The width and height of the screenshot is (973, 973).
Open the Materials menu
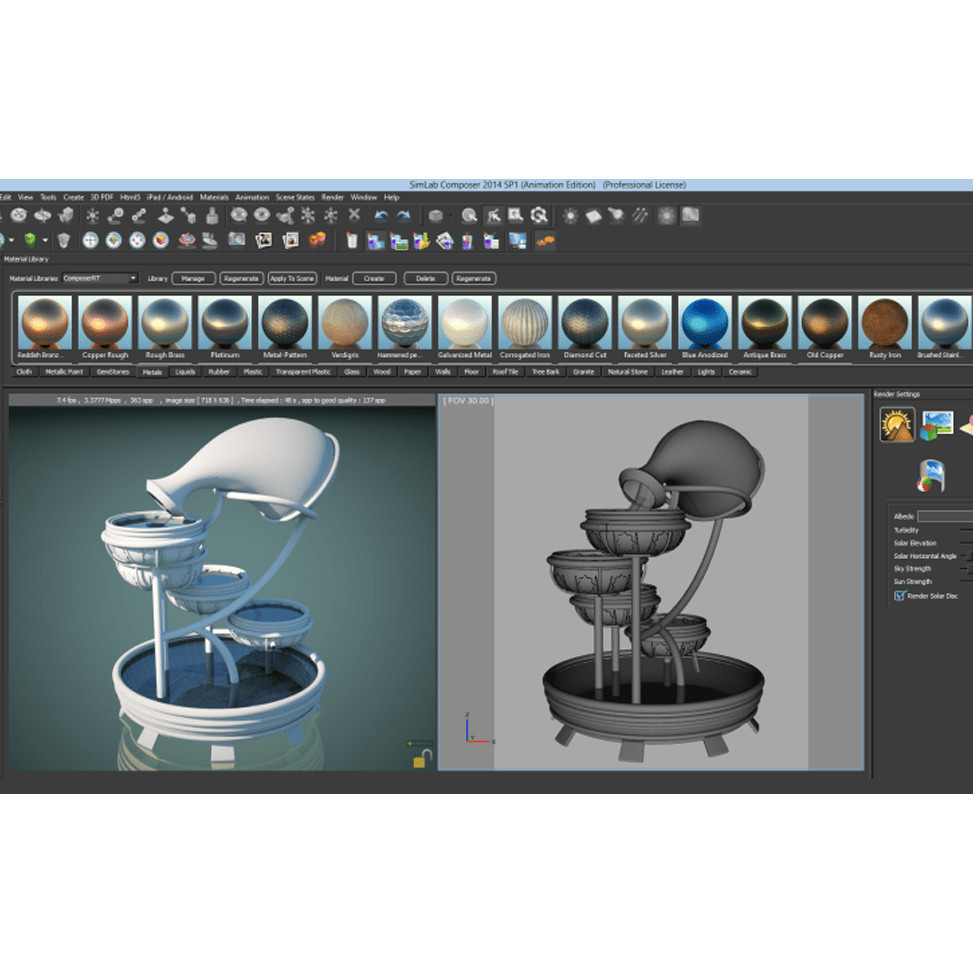click(214, 197)
